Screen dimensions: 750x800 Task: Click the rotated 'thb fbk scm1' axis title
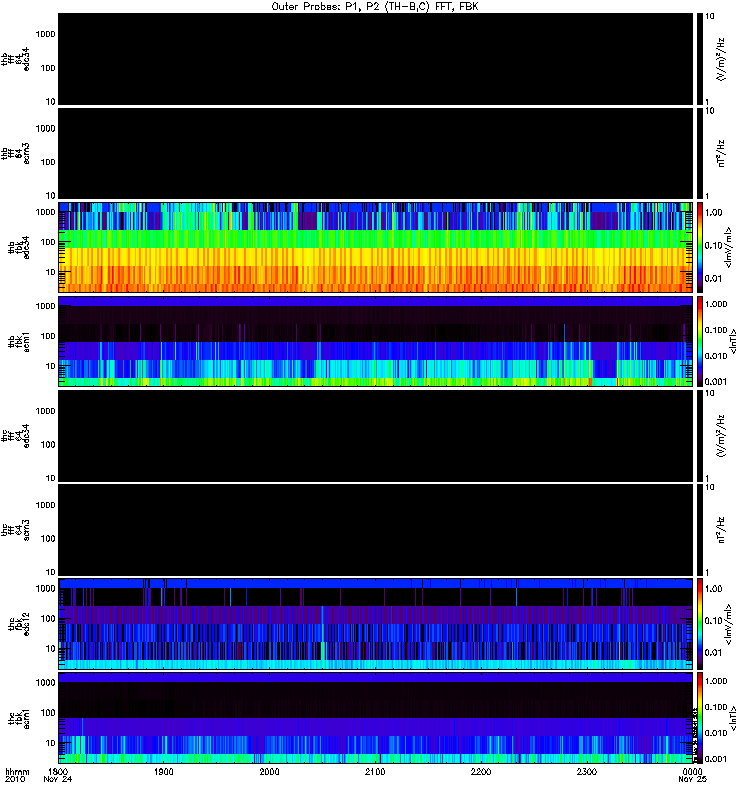coord(19,342)
